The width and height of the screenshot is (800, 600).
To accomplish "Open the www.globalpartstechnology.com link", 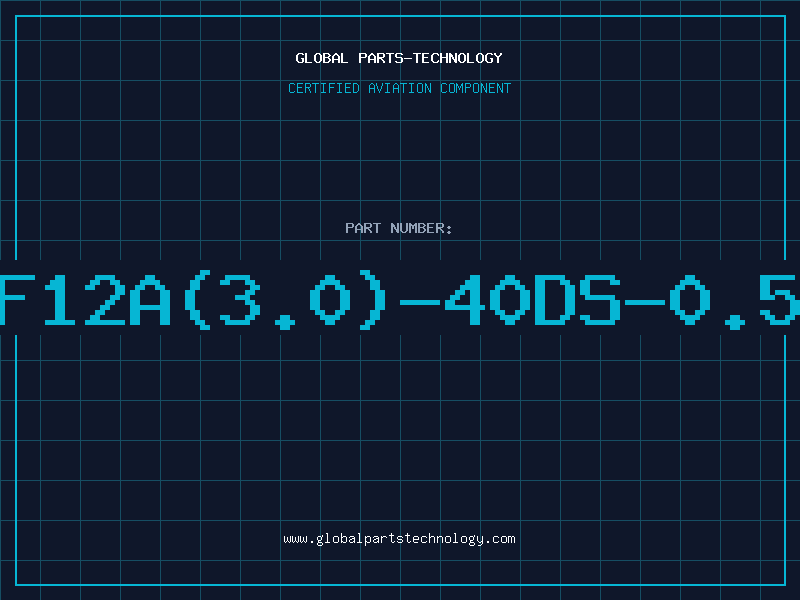I will pyautogui.click(x=399, y=539).
